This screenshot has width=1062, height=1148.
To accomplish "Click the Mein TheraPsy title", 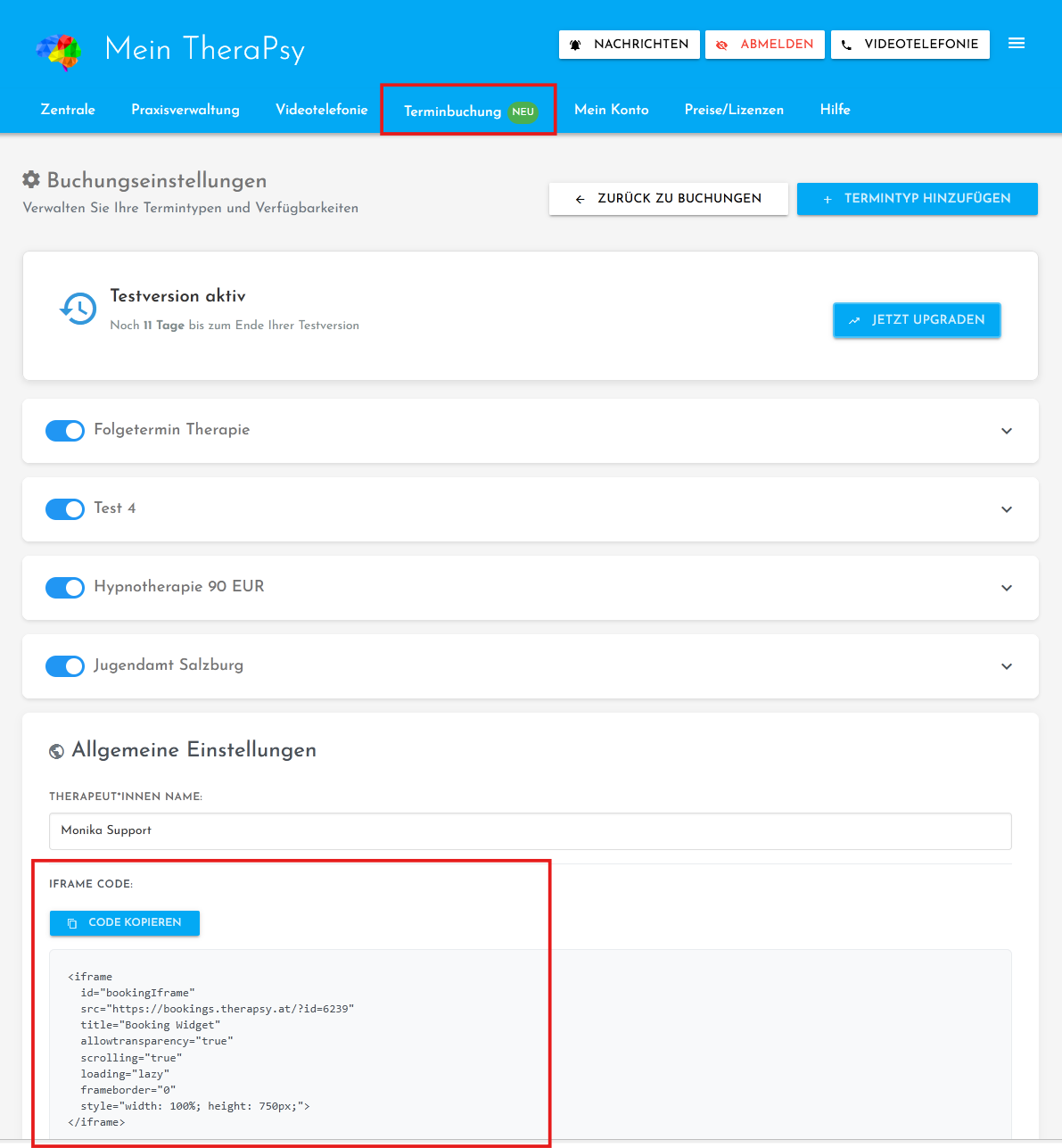I will [x=205, y=50].
